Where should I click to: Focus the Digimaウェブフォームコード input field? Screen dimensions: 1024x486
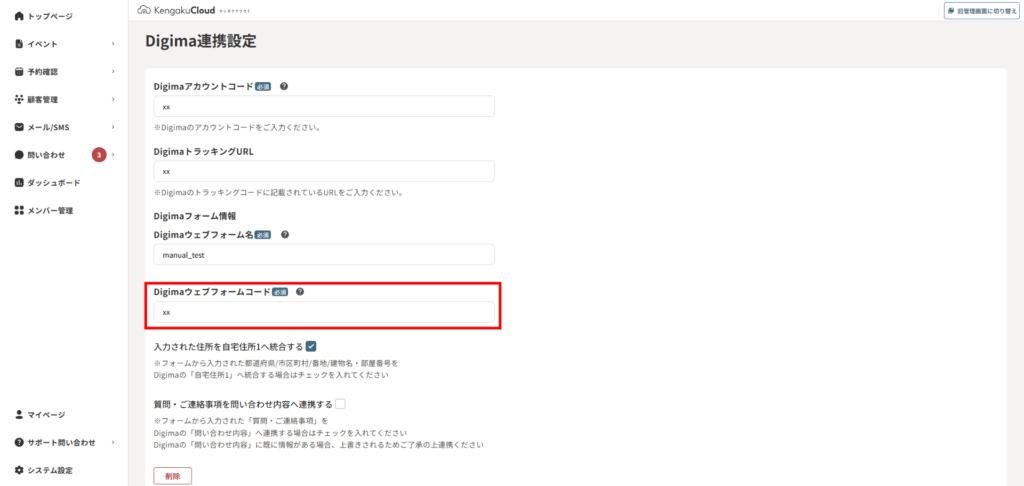(x=324, y=312)
